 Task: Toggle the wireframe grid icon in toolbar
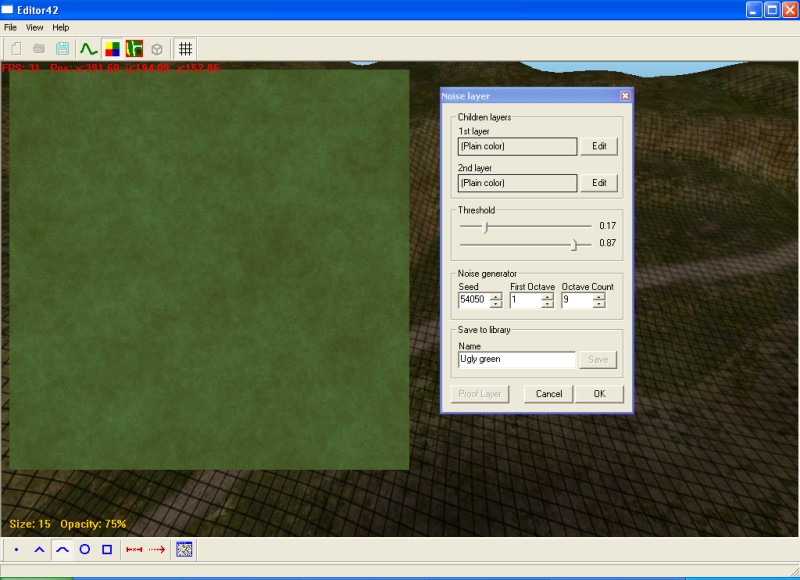tap(185, 48)
